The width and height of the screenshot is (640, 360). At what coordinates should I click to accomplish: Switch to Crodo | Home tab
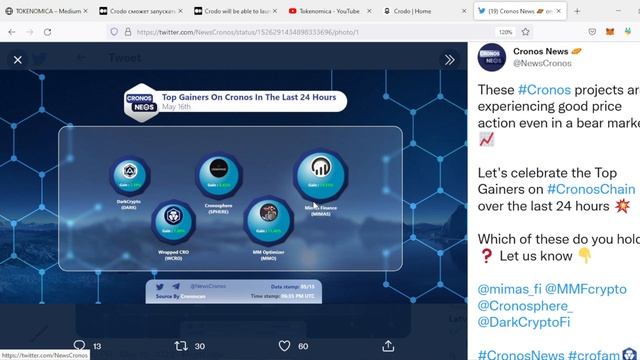[x=424, y=11]
